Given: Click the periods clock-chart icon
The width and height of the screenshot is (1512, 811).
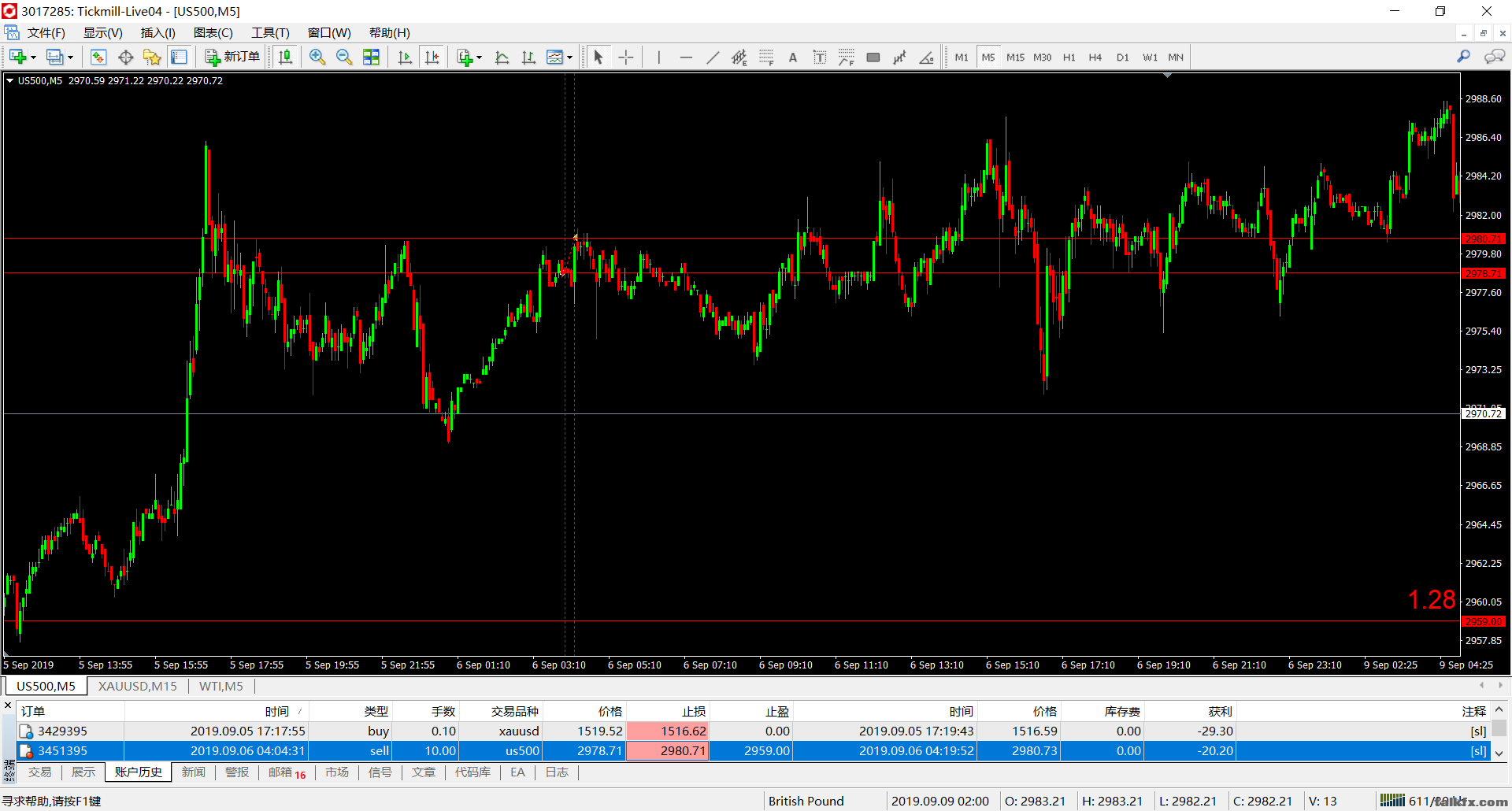Looking at the screenshot, I should point(502,57).
